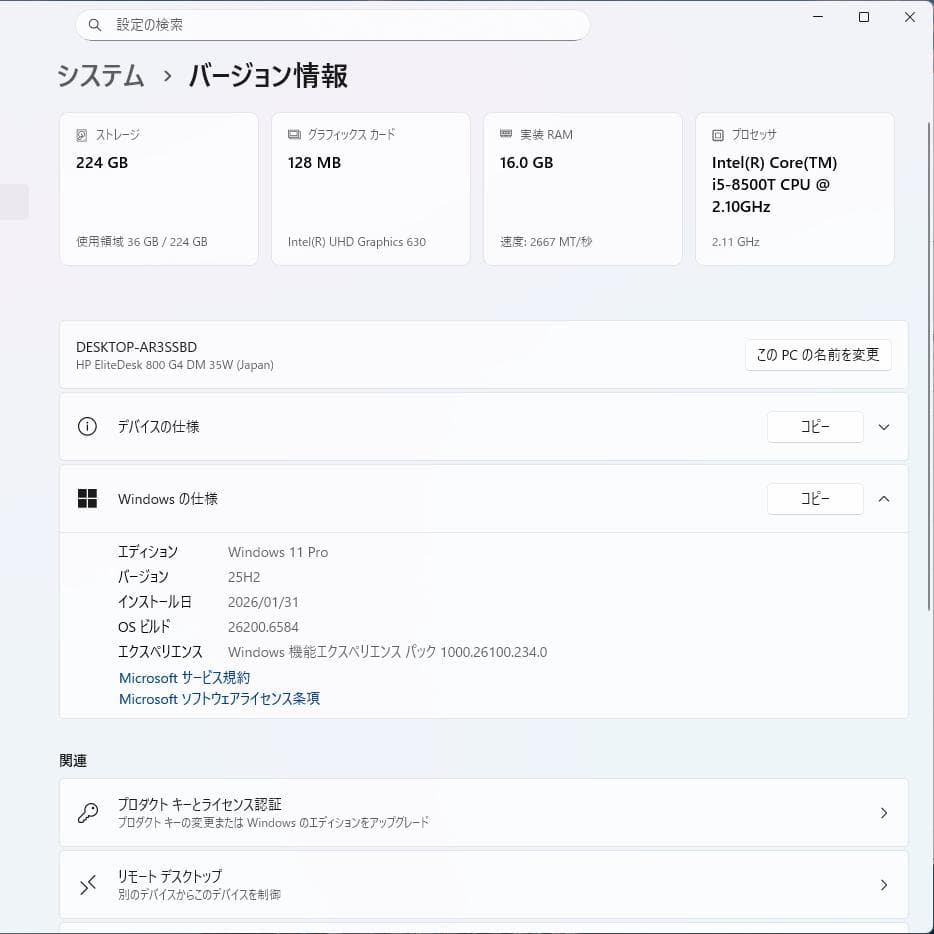934x934 pixels.
Task: Click inside the 設定の検索 search field
Action: tap(330, 23)
